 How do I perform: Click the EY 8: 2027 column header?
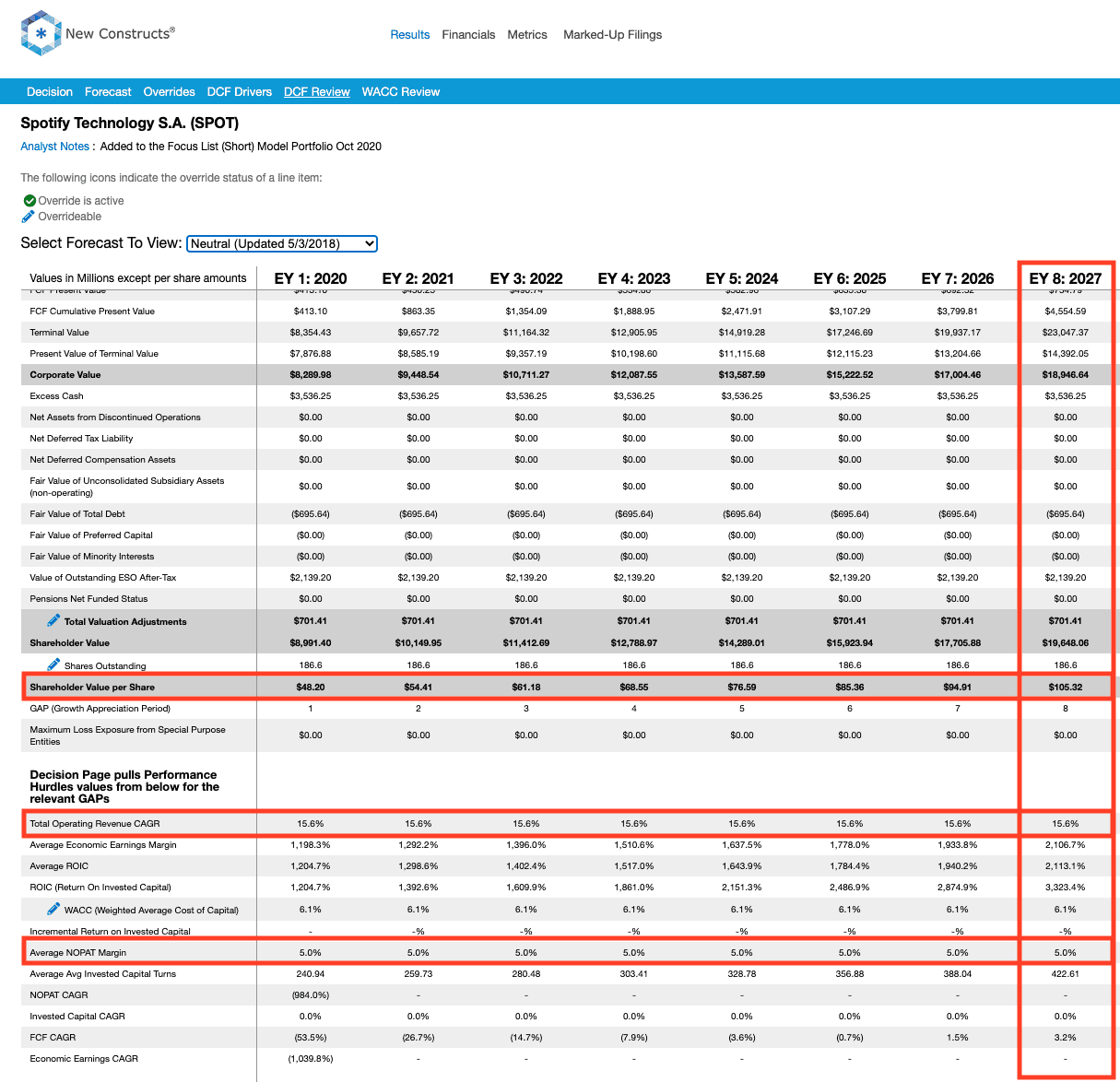1066,278
